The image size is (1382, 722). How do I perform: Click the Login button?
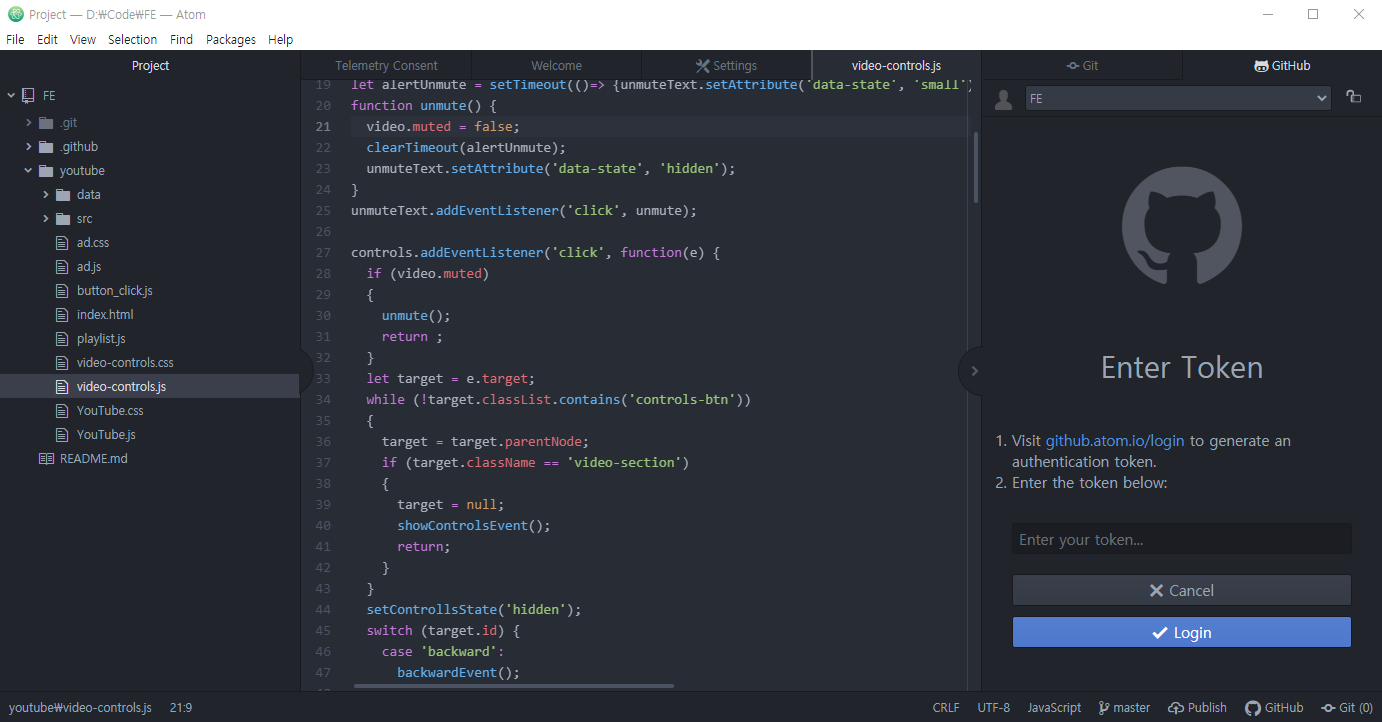1182,632
